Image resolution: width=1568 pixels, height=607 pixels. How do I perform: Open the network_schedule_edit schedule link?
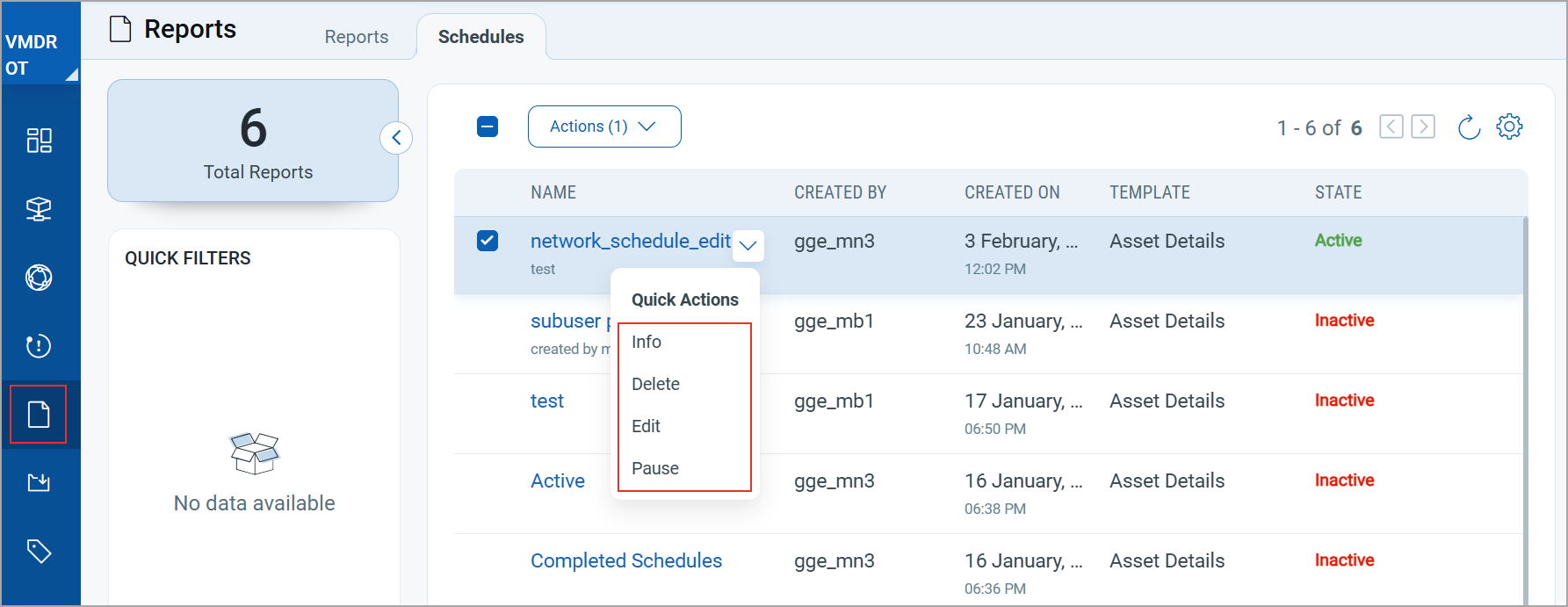[x=631, y=241]
